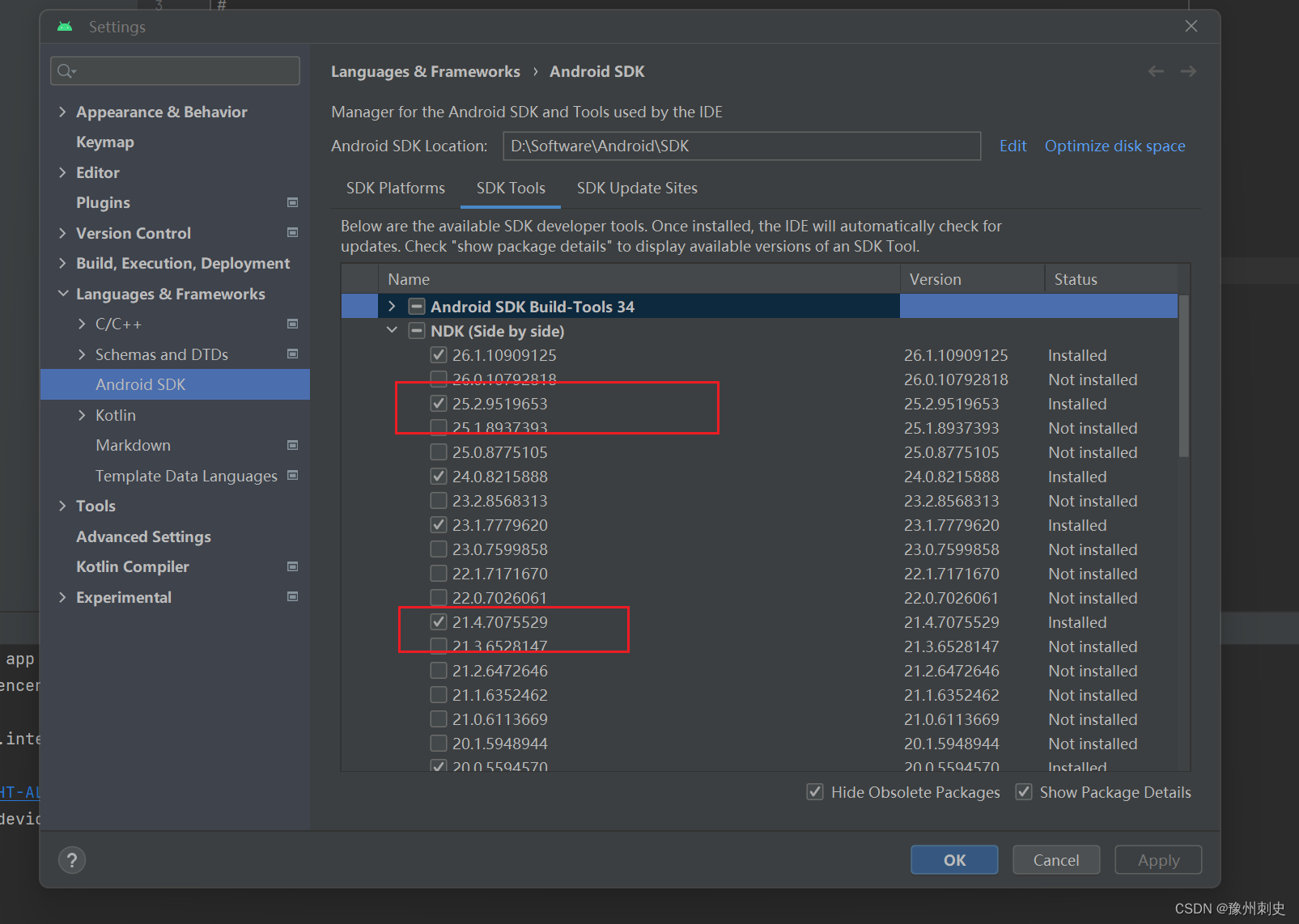This screenshot has width=1299, height=924.
Task: Click the search magnifier icon in settings
Action: click(66, 71)
